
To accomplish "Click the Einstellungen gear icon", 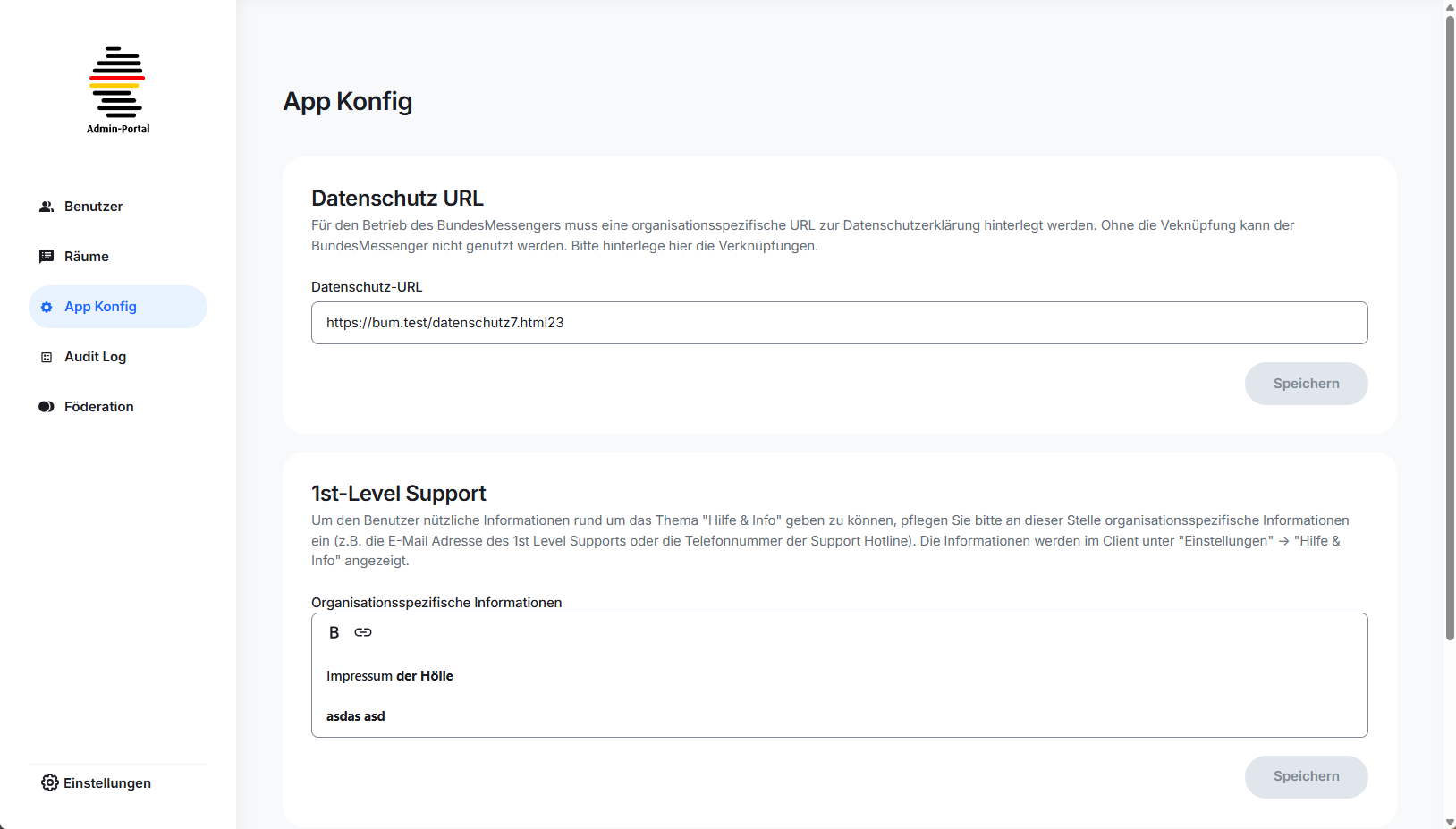I will [x=50, y=783].
